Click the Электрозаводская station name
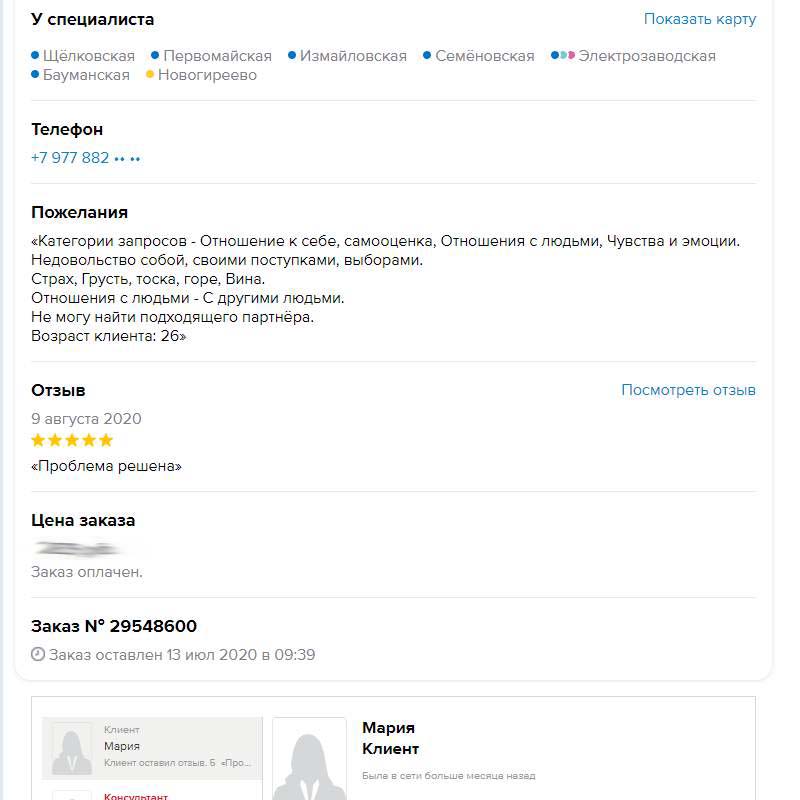This screenshot has width=800, height=800. [647, 56]
